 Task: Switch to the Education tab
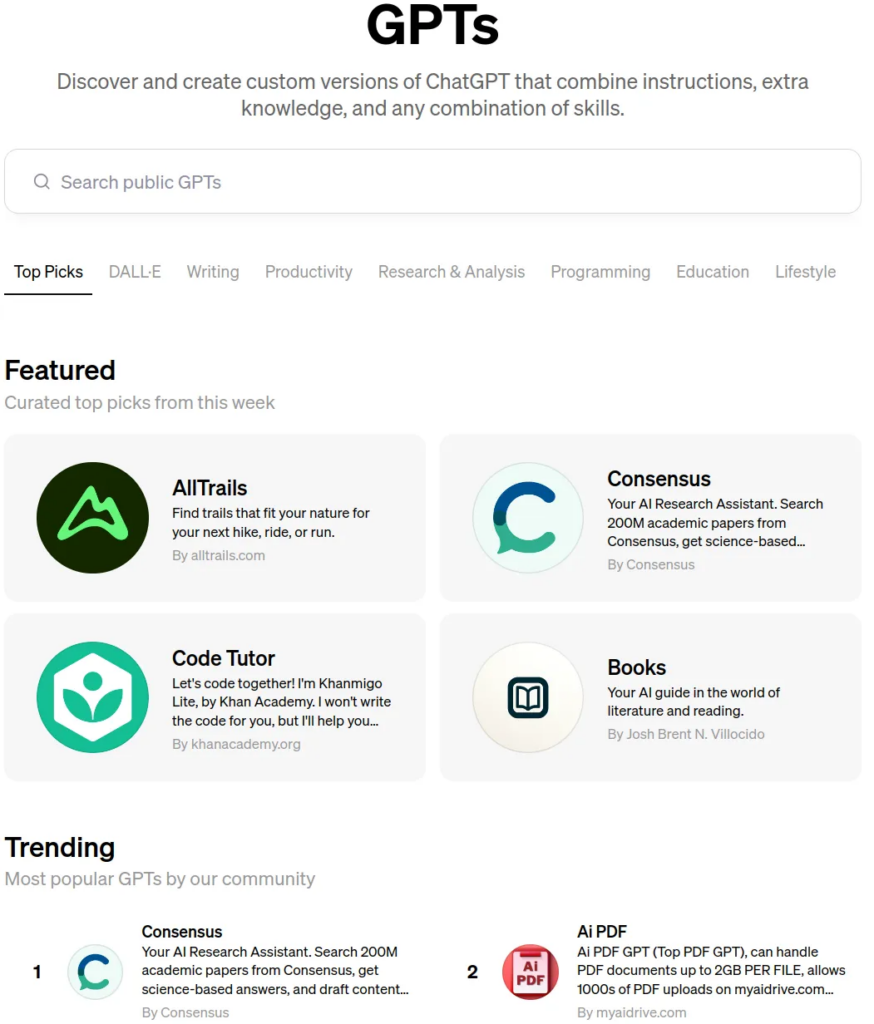712,272
